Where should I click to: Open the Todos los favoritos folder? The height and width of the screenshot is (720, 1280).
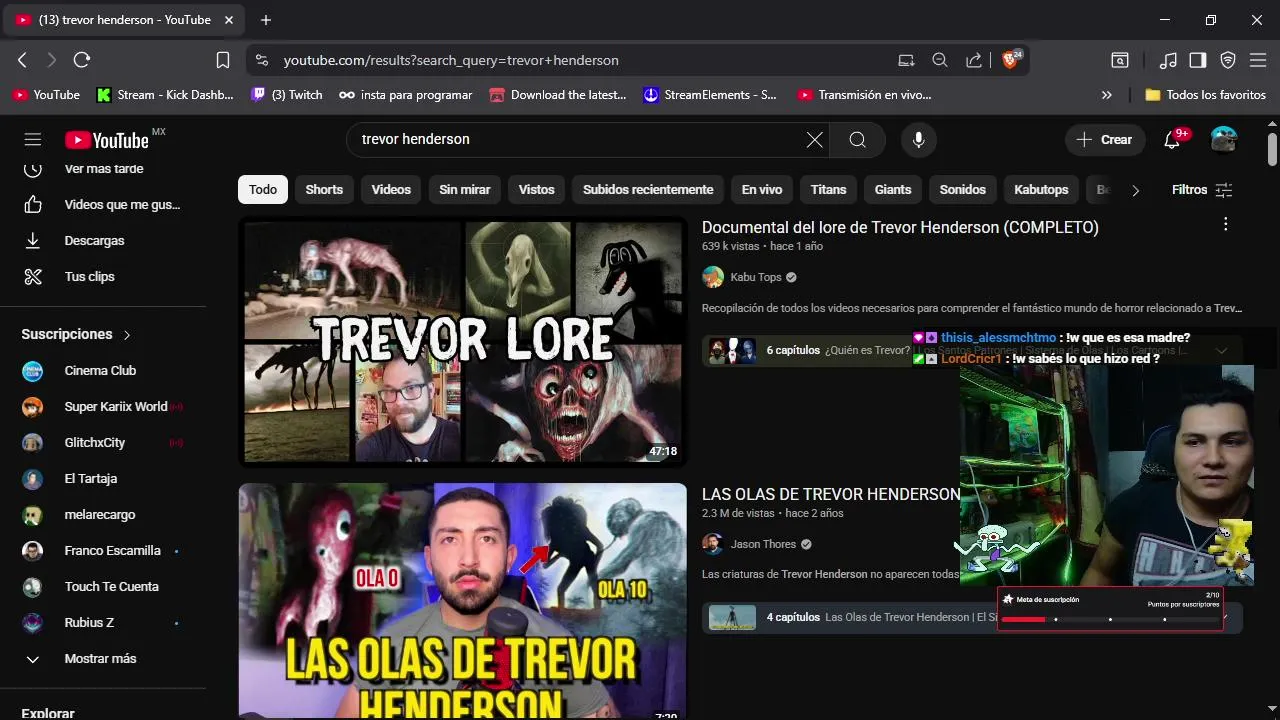pos(1205,95)
